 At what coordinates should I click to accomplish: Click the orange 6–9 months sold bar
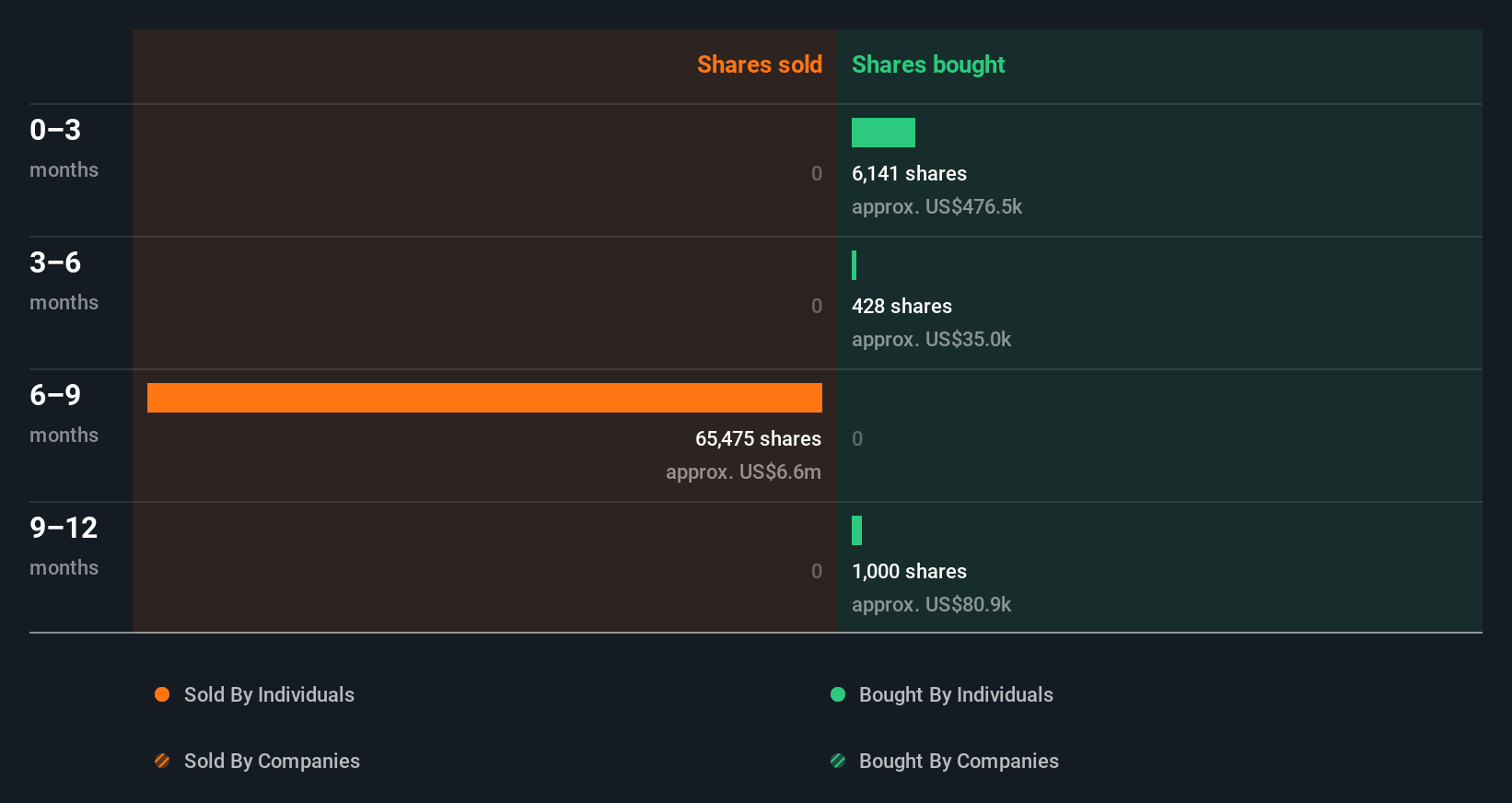(484, 398)
